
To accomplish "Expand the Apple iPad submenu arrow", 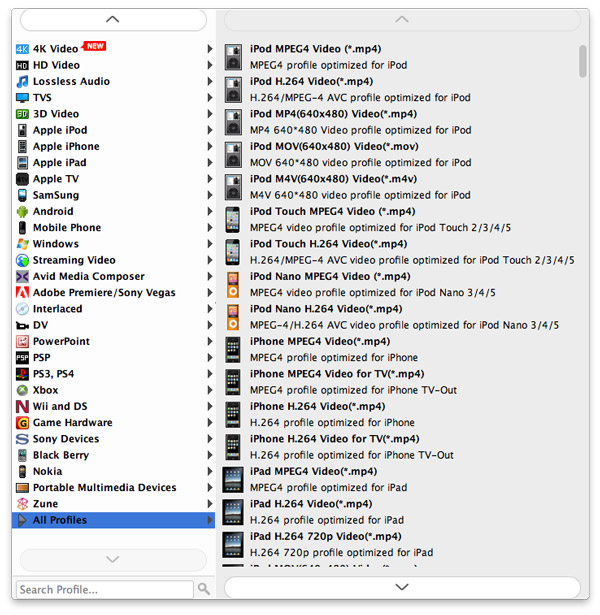I will tap(210, 163).
